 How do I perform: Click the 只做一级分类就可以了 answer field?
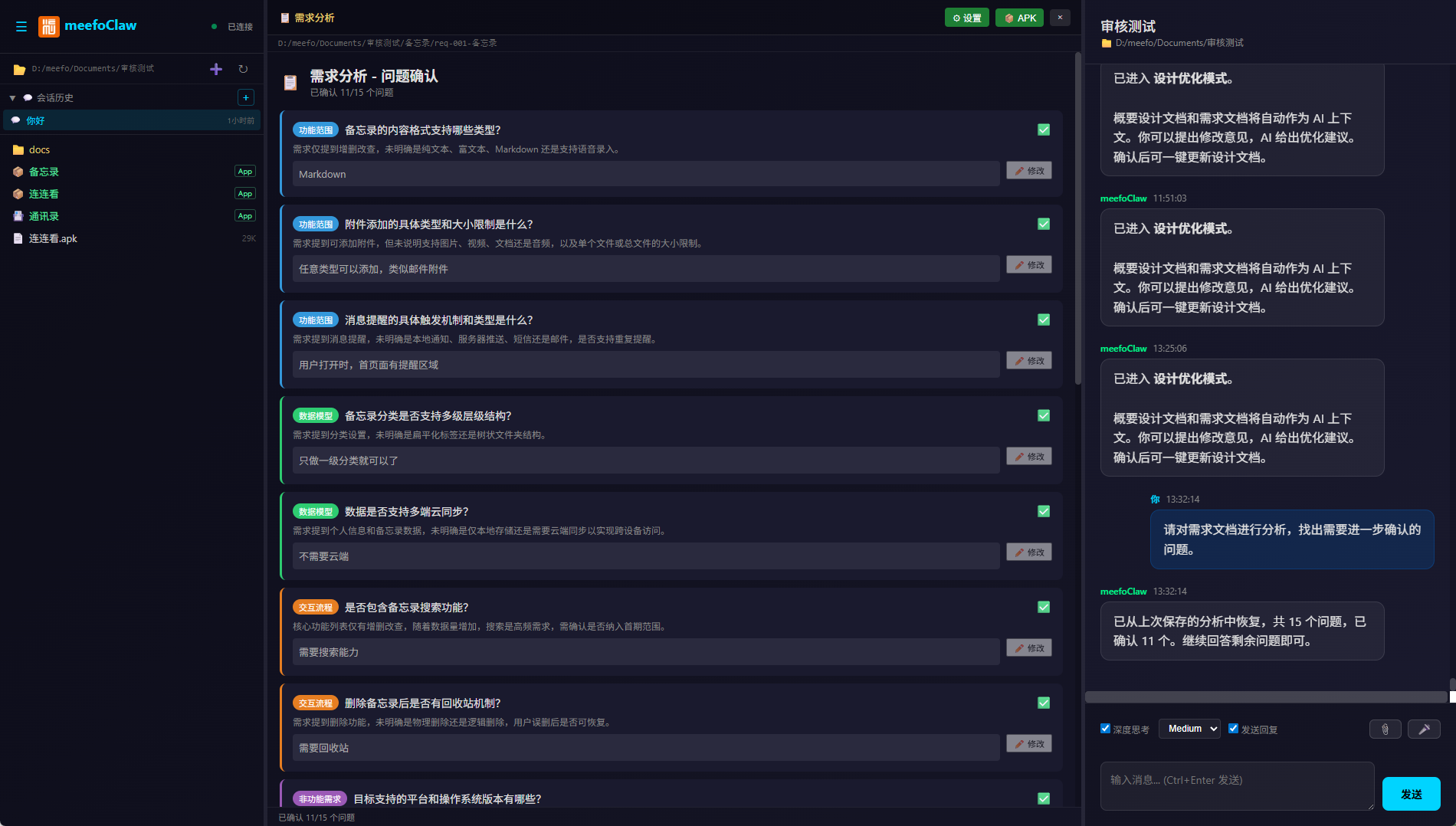646,461
